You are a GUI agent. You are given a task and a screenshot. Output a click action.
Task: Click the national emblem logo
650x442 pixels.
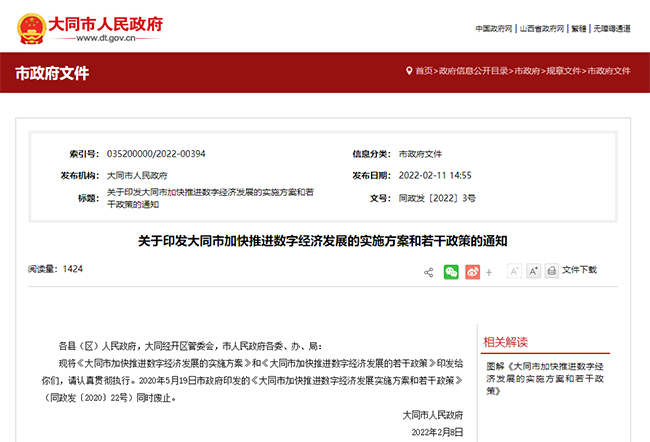click(x=32, y=29)
